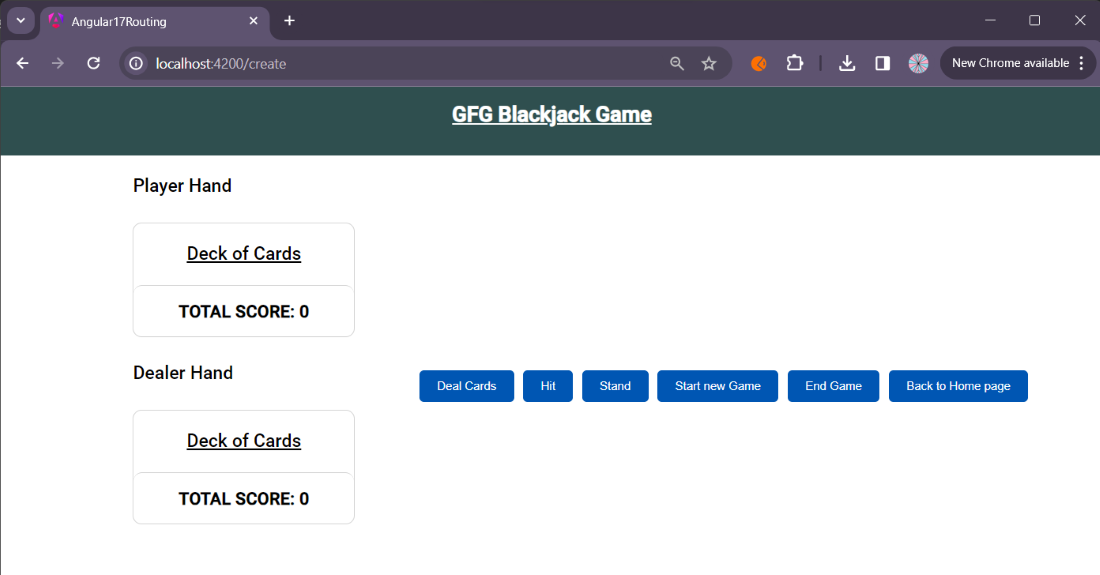Open the Chrome profile avatar
The image size is (1100, 575).
(918, 64)
